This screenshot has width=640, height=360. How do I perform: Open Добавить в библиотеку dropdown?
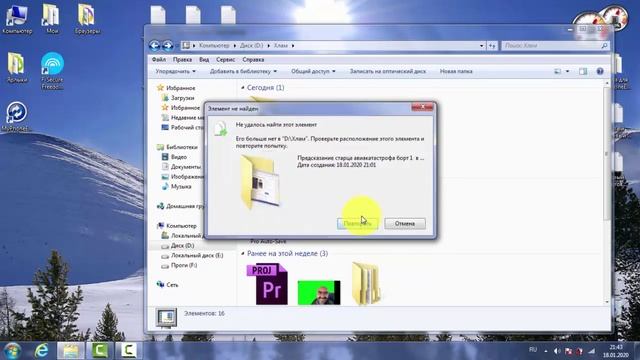243,71
